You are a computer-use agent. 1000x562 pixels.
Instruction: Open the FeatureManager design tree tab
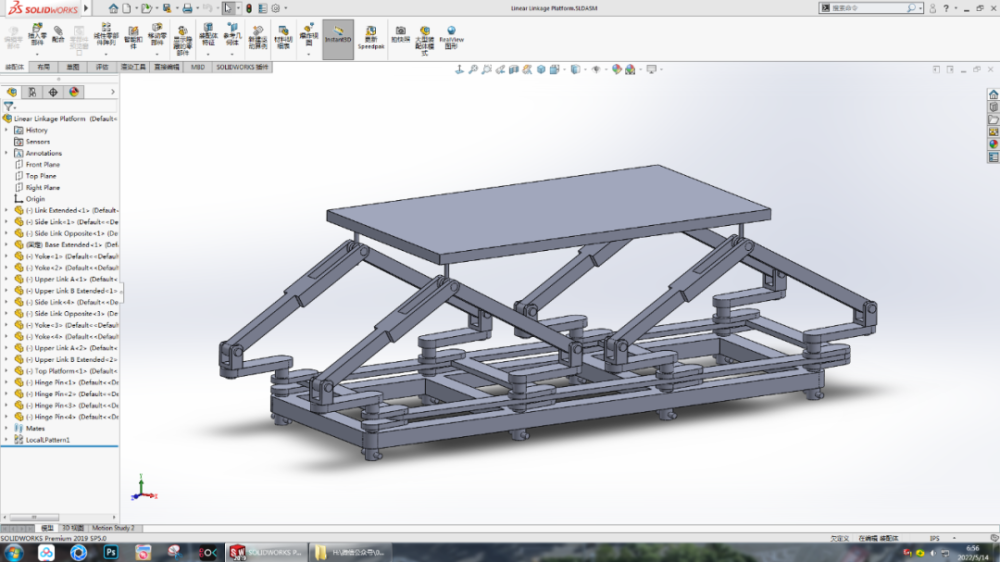click(x=11, y=92)
